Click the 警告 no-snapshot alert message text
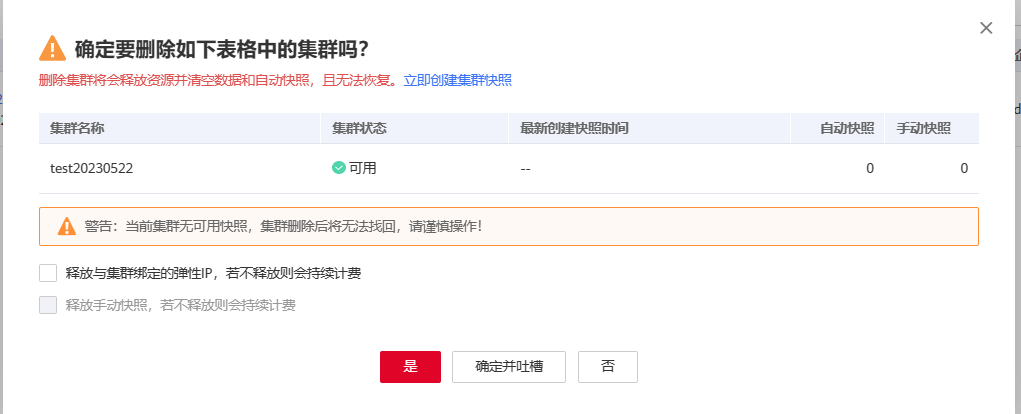The width and height of the screenshot is (1021, 414). (283, 227)
